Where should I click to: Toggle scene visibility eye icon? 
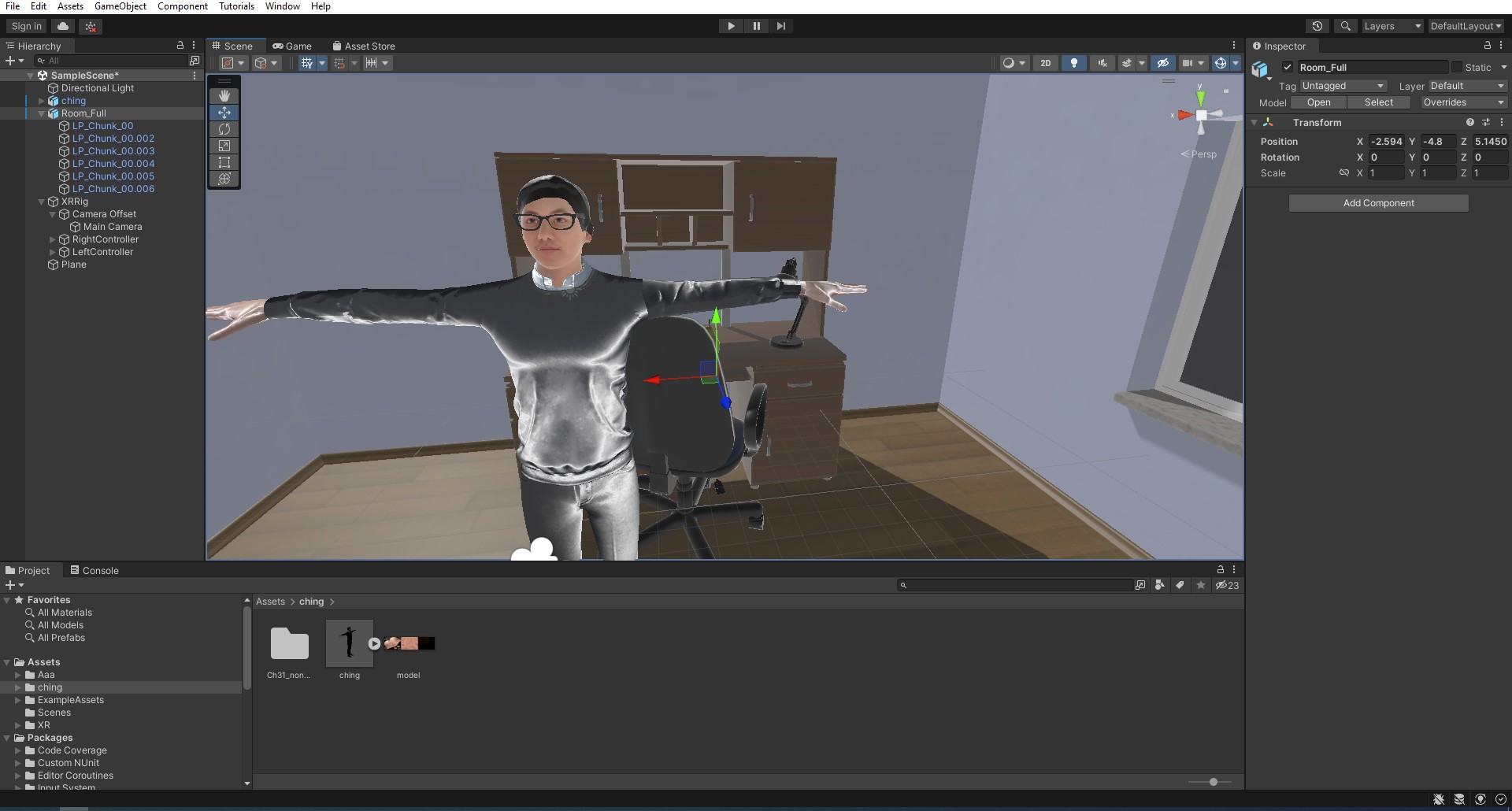[x=1163, y=63]
